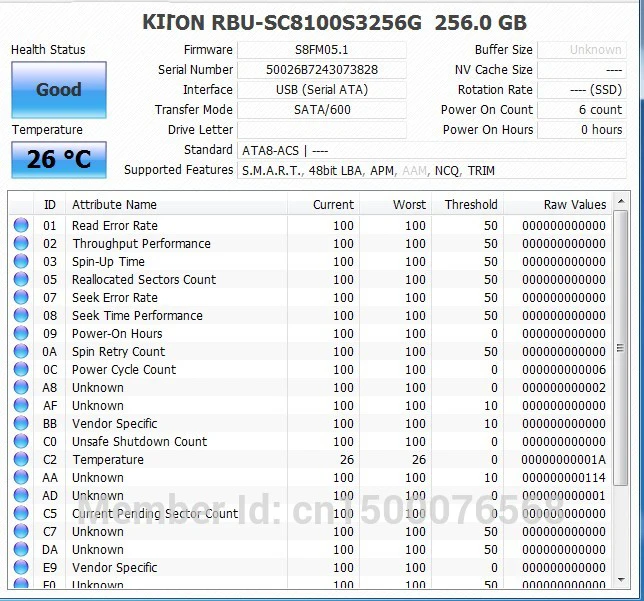
Task: Click the status orb for Power-On Hours
Action: [x=21, y=333]
